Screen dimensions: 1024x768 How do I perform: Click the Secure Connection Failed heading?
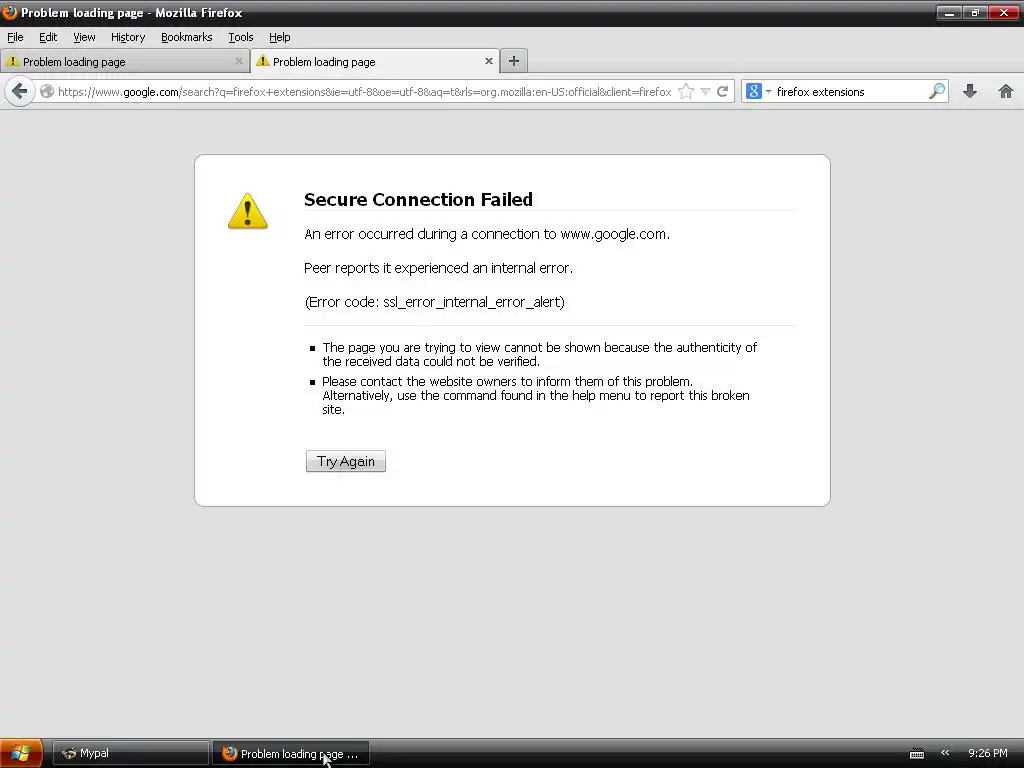[x=418, y=199]
